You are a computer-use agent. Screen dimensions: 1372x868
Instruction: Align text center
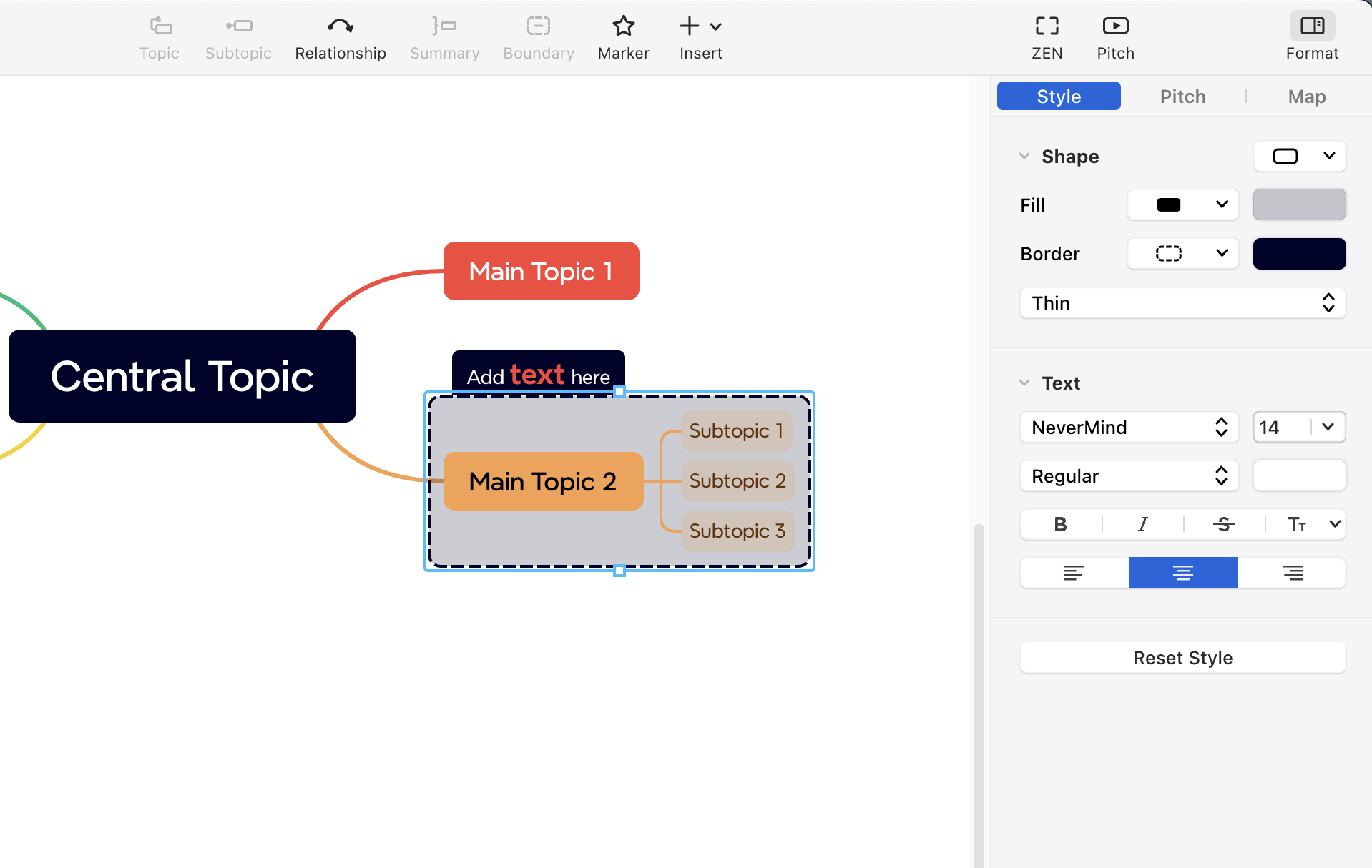[1182, 573]
